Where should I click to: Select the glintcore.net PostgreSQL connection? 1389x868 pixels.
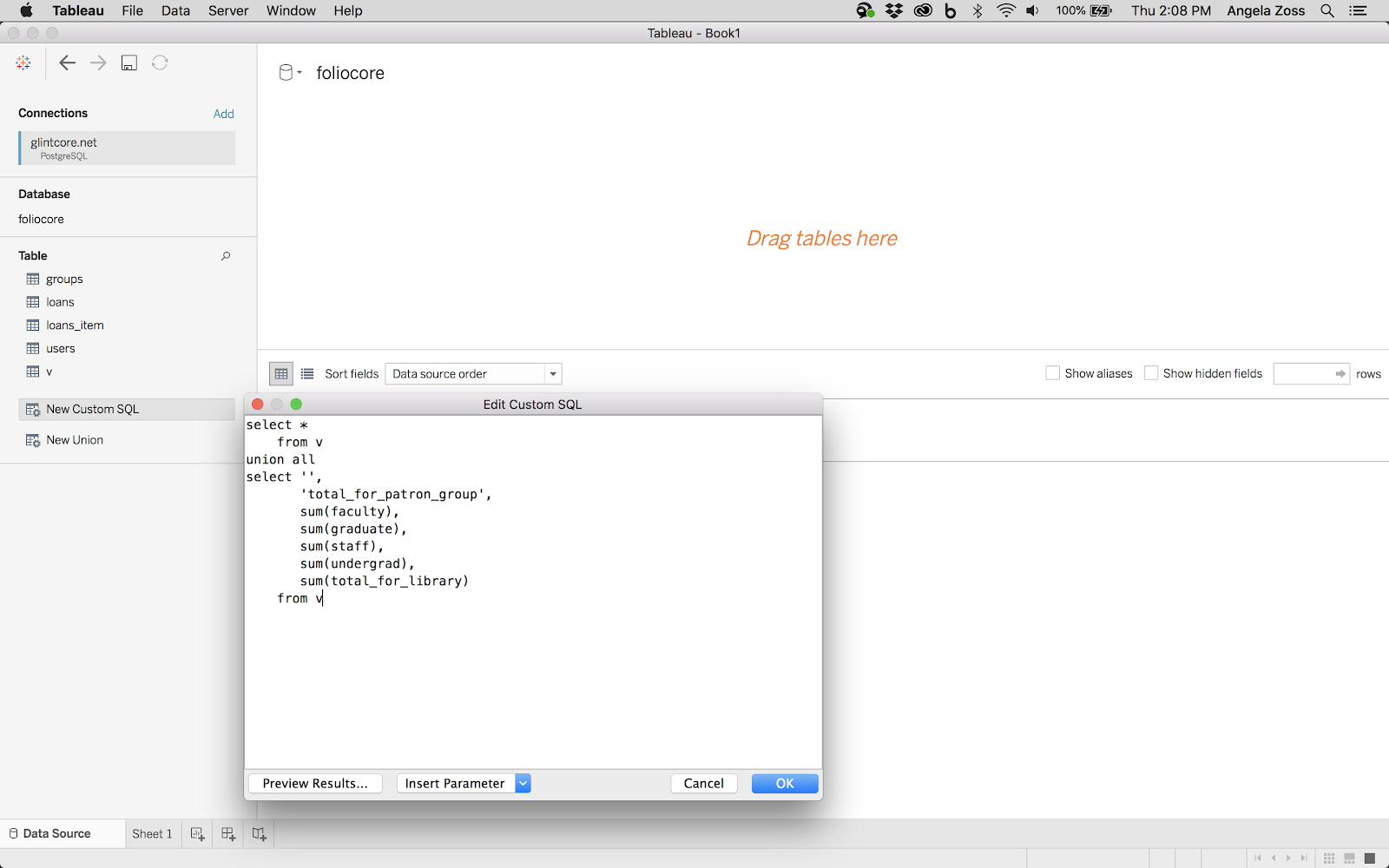(127, 148)
